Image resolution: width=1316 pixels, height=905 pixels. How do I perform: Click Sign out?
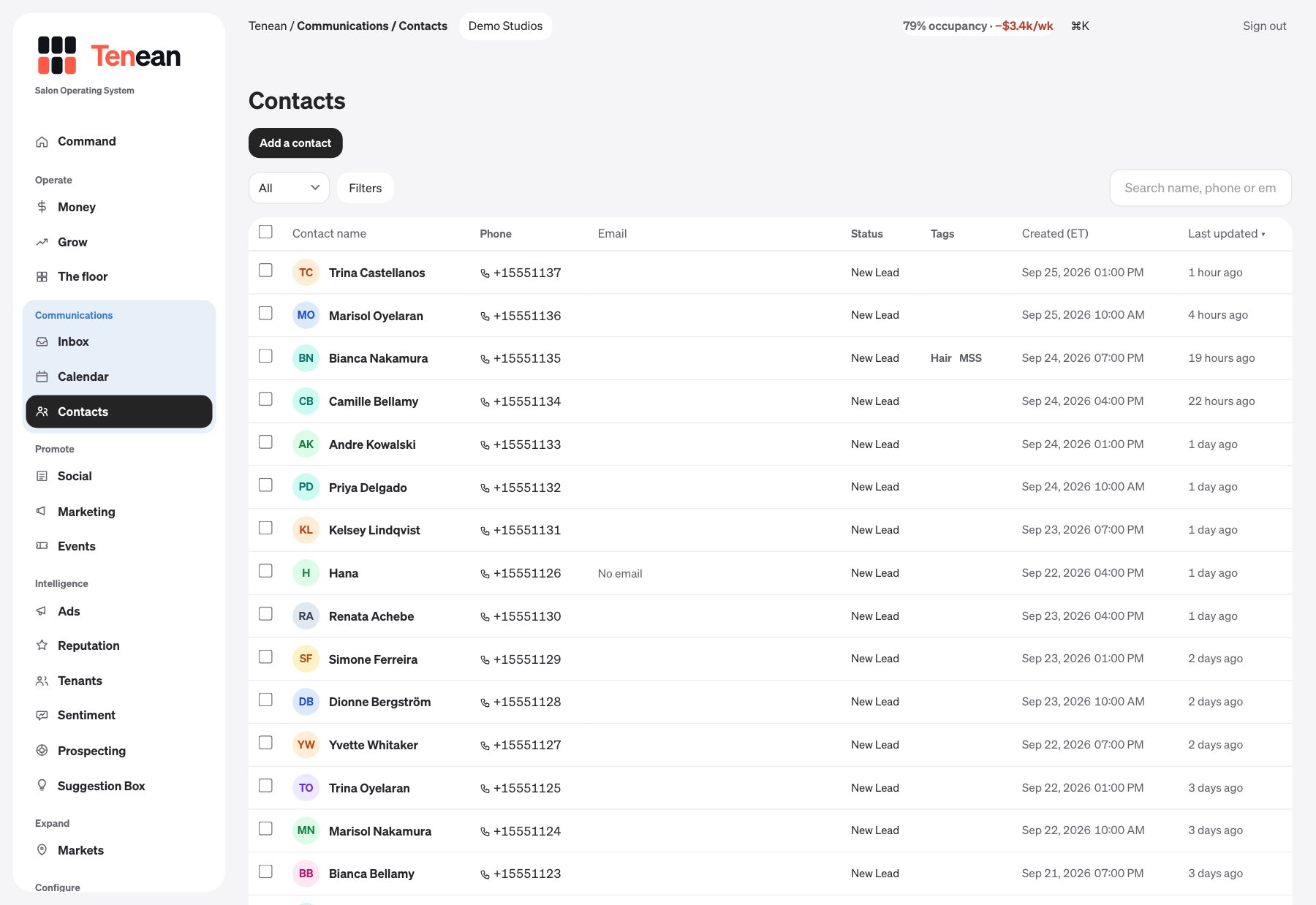coord(1264,26)
